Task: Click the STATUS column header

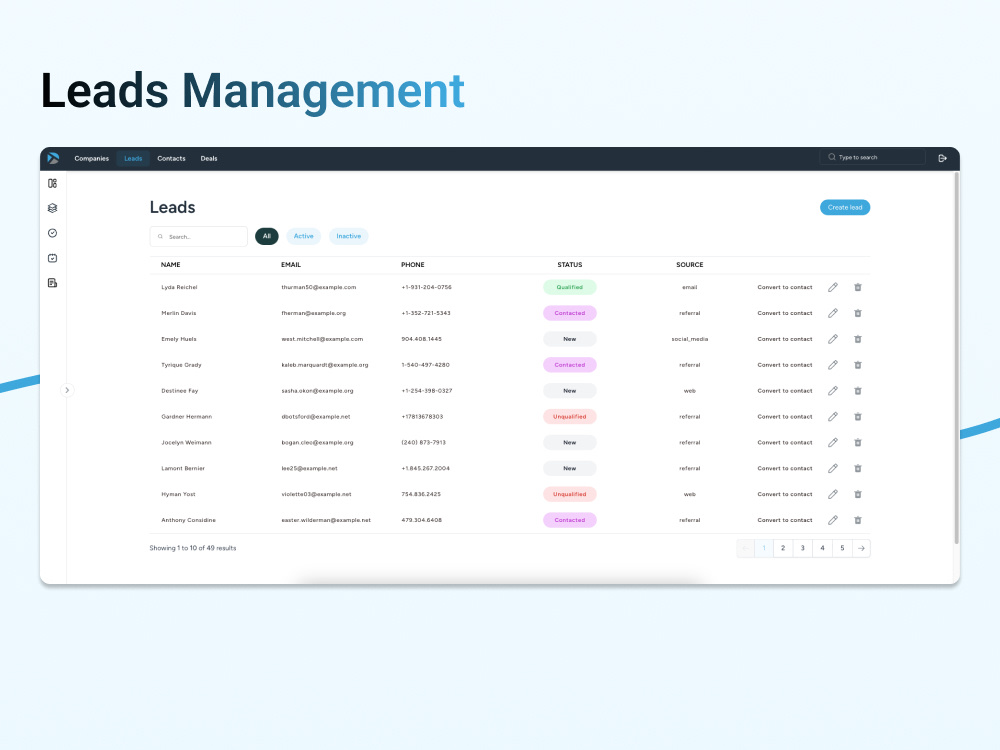Action: (x=570, y=265)
